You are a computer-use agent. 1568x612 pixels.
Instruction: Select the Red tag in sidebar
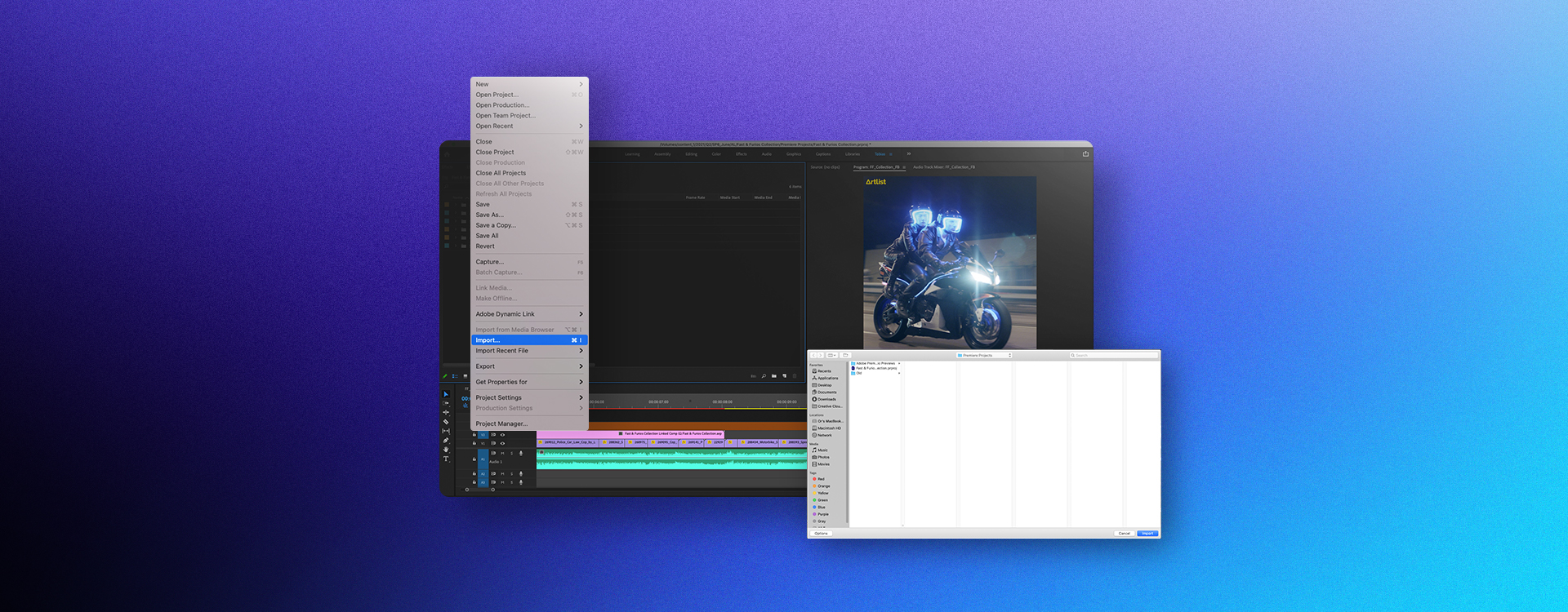821,479
